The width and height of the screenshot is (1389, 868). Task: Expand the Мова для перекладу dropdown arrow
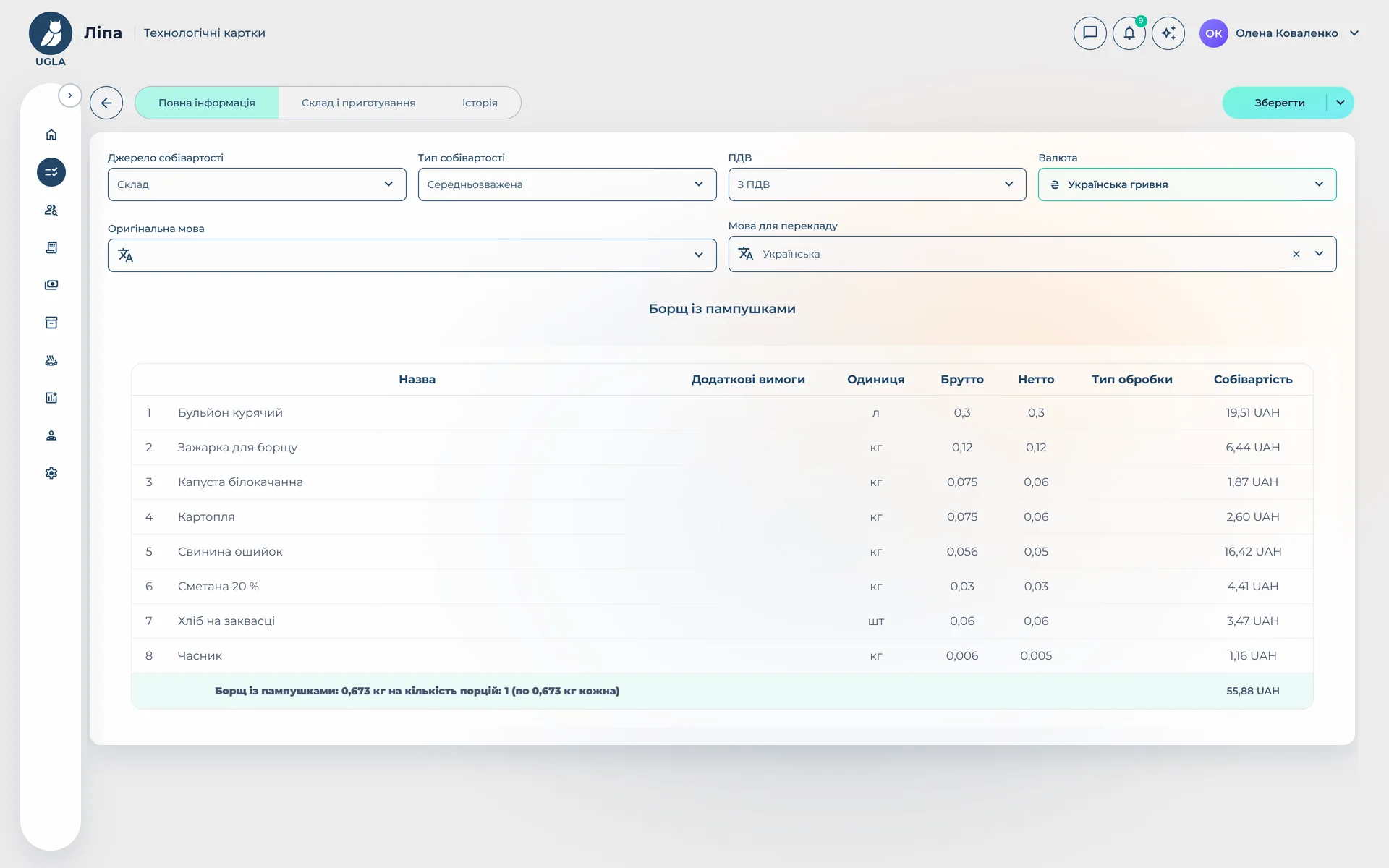[1319, 254]
